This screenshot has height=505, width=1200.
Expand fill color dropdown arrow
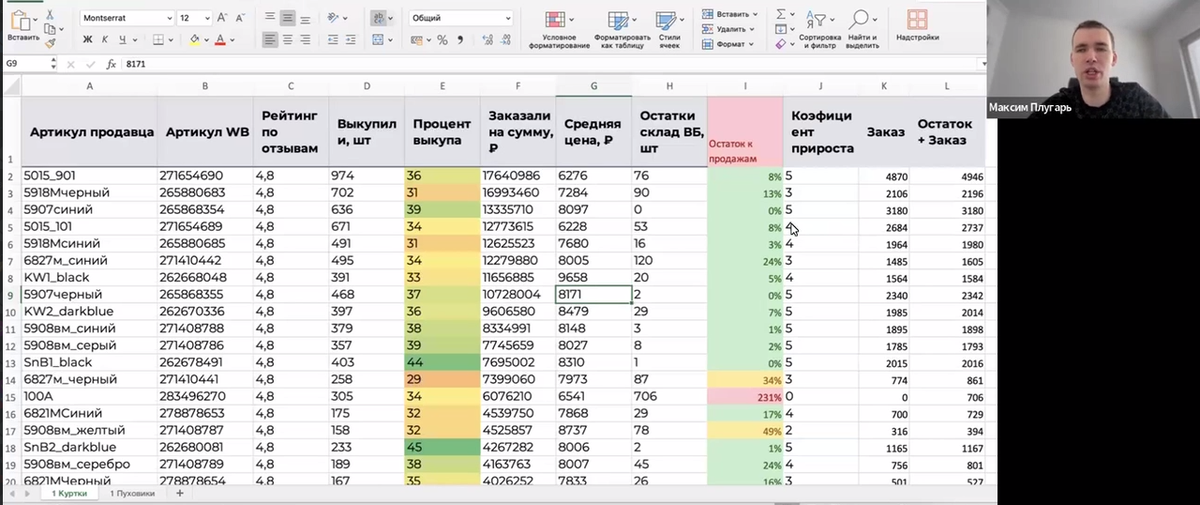(x=205, y=40)
